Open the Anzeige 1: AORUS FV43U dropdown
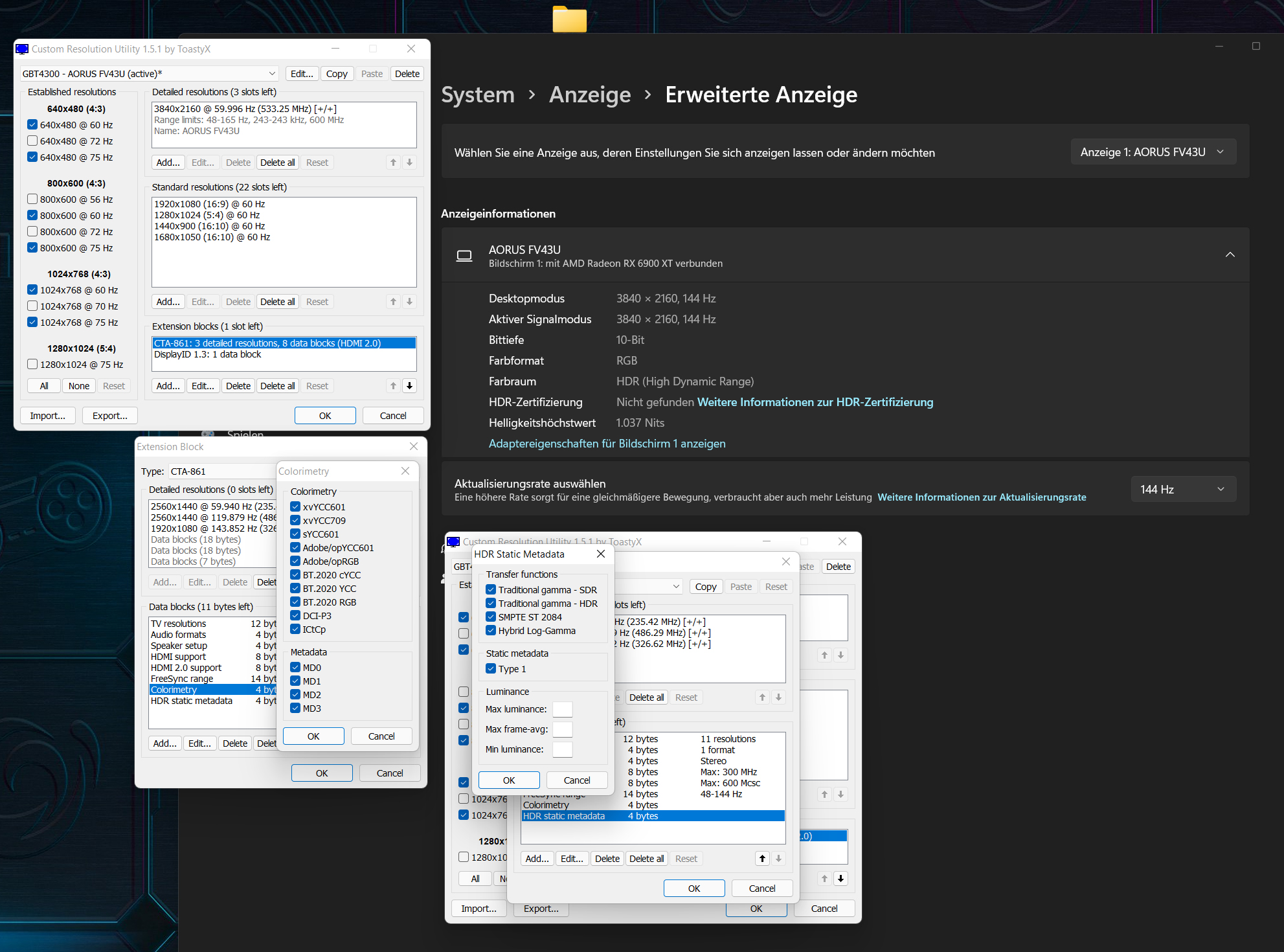 (1153, 152)
